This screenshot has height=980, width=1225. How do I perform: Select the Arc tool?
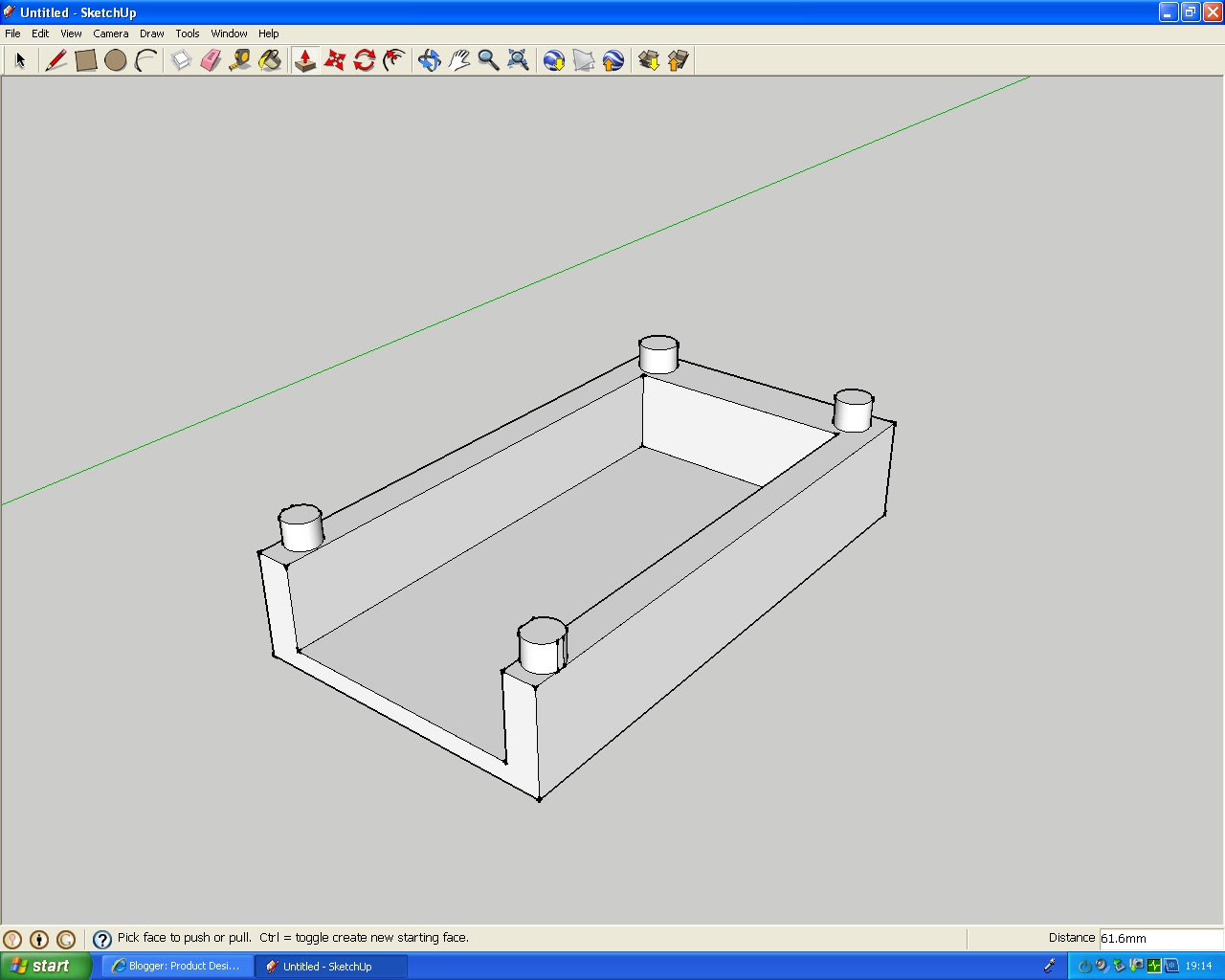pos(145,60)
